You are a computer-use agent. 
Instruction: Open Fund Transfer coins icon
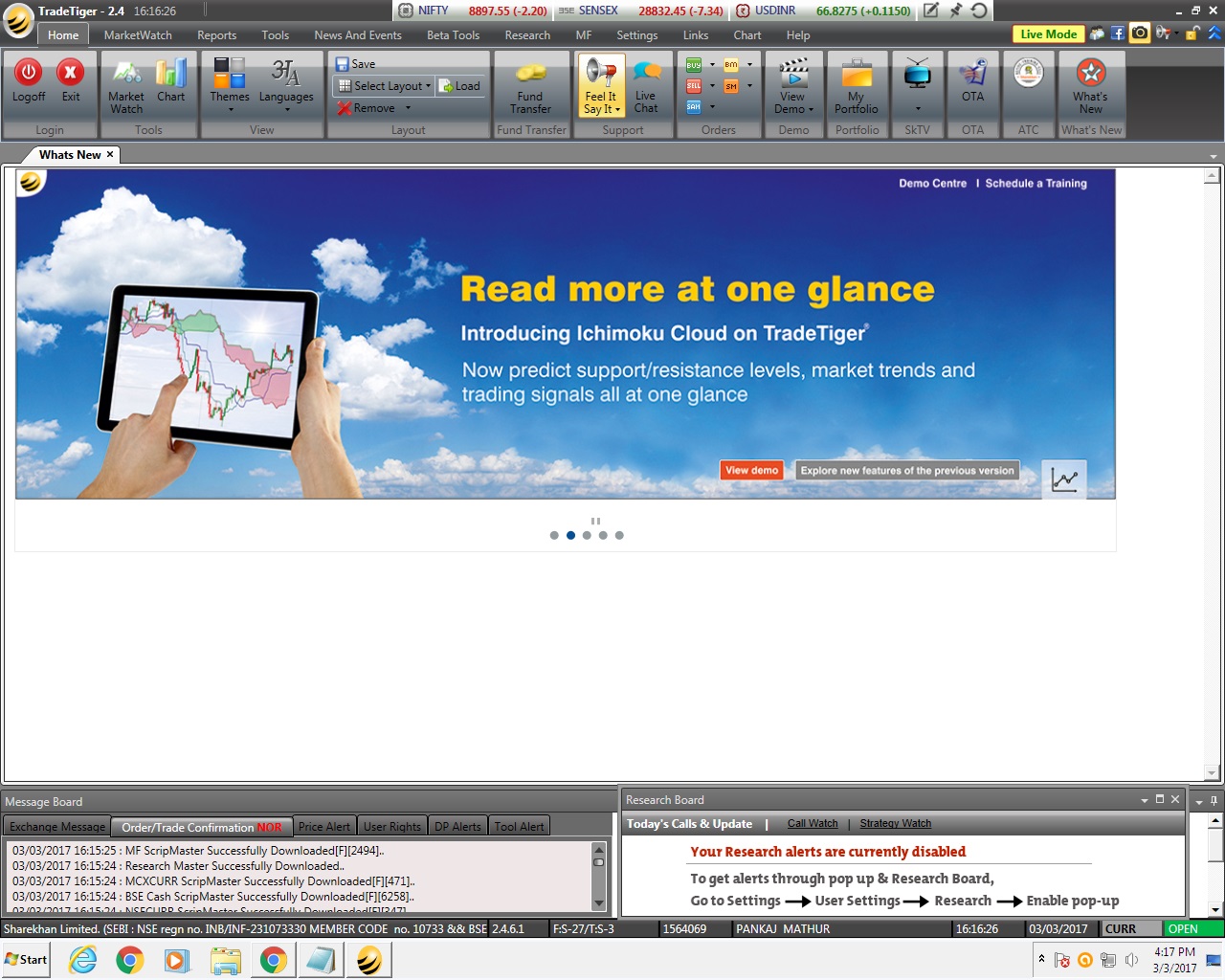pyautogui.click(x=530, y=75)
